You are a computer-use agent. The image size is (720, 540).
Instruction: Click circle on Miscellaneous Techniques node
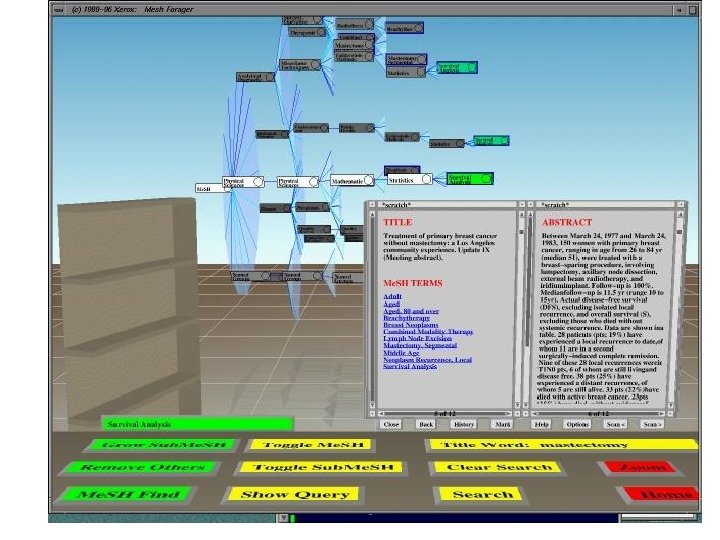pos(315,65)
